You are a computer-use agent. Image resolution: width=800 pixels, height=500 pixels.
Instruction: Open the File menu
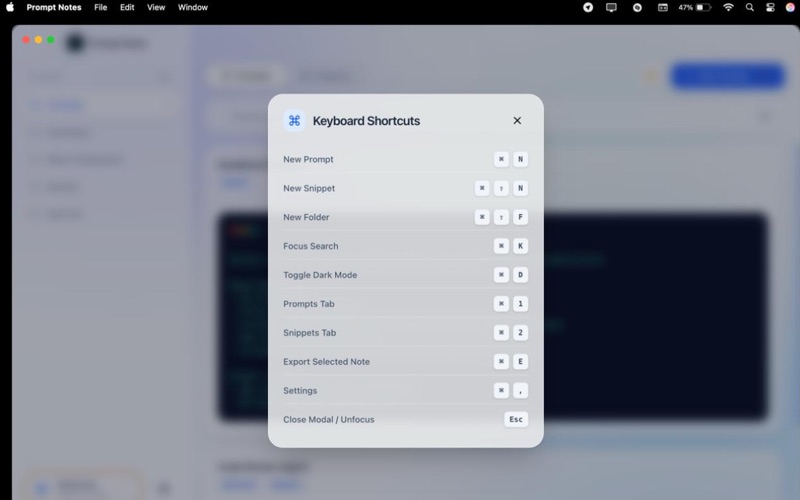click(x=101, y=7)
